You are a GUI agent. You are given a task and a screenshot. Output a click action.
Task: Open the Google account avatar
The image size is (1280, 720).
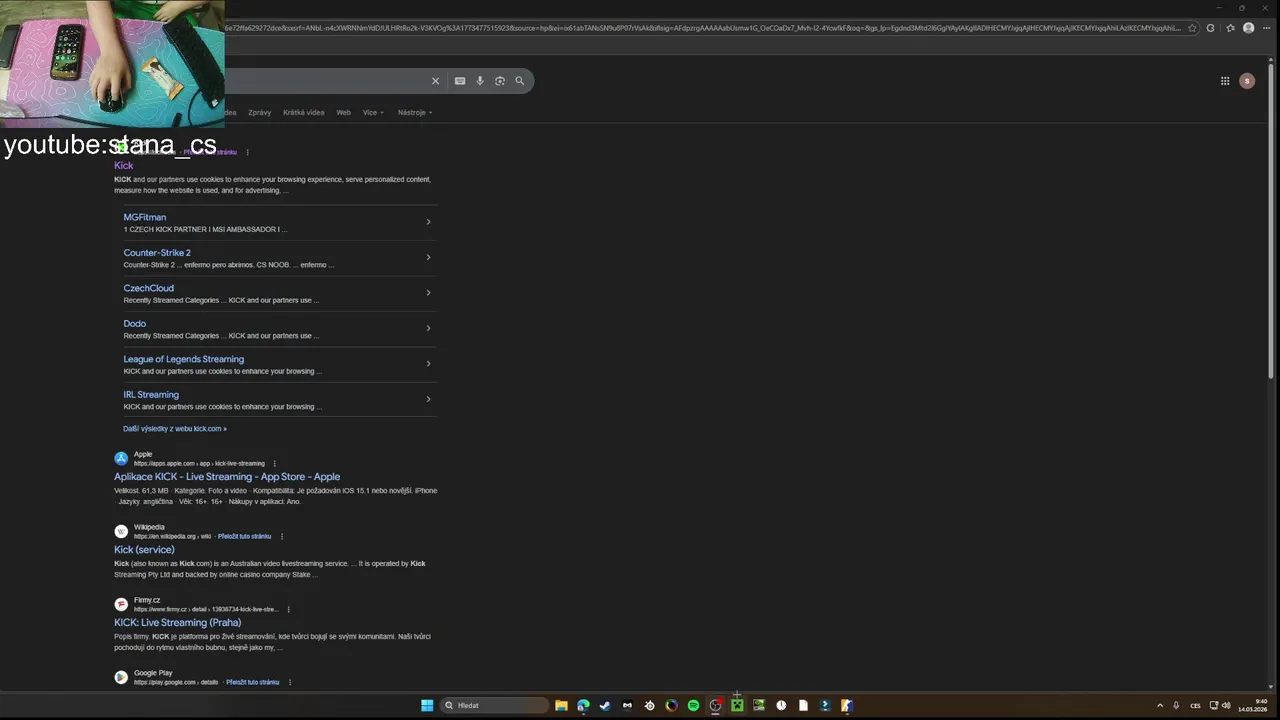pyautogui.click(x=1247, y=81)
